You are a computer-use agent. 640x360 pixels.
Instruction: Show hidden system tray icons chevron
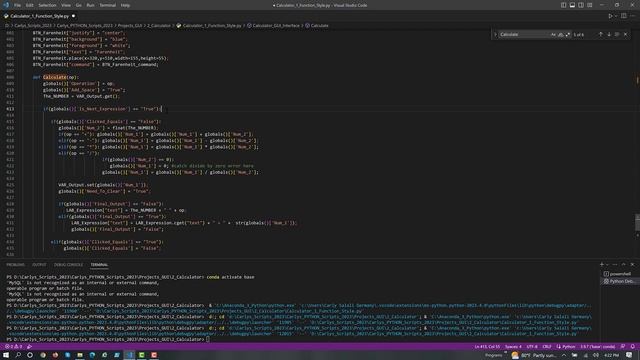[x=564, y=355]
